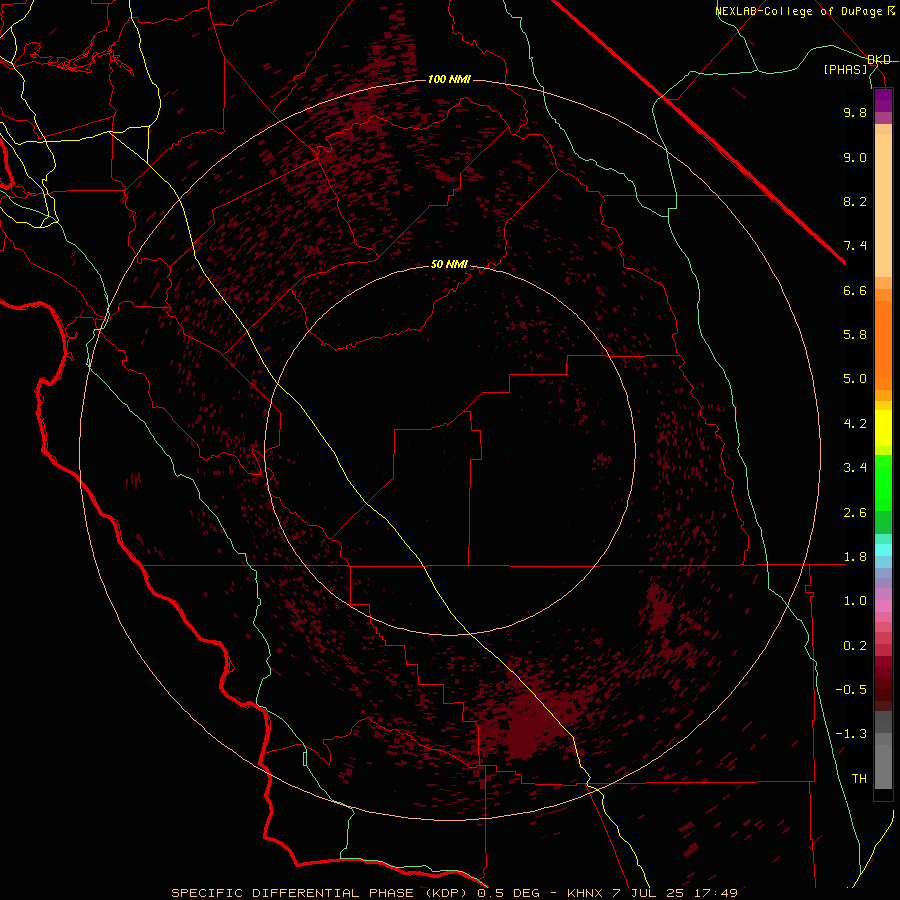This screenshot has width=900, height=900.
Task: Pick the orange band of the color bar
Action: (x=883, y=345)
